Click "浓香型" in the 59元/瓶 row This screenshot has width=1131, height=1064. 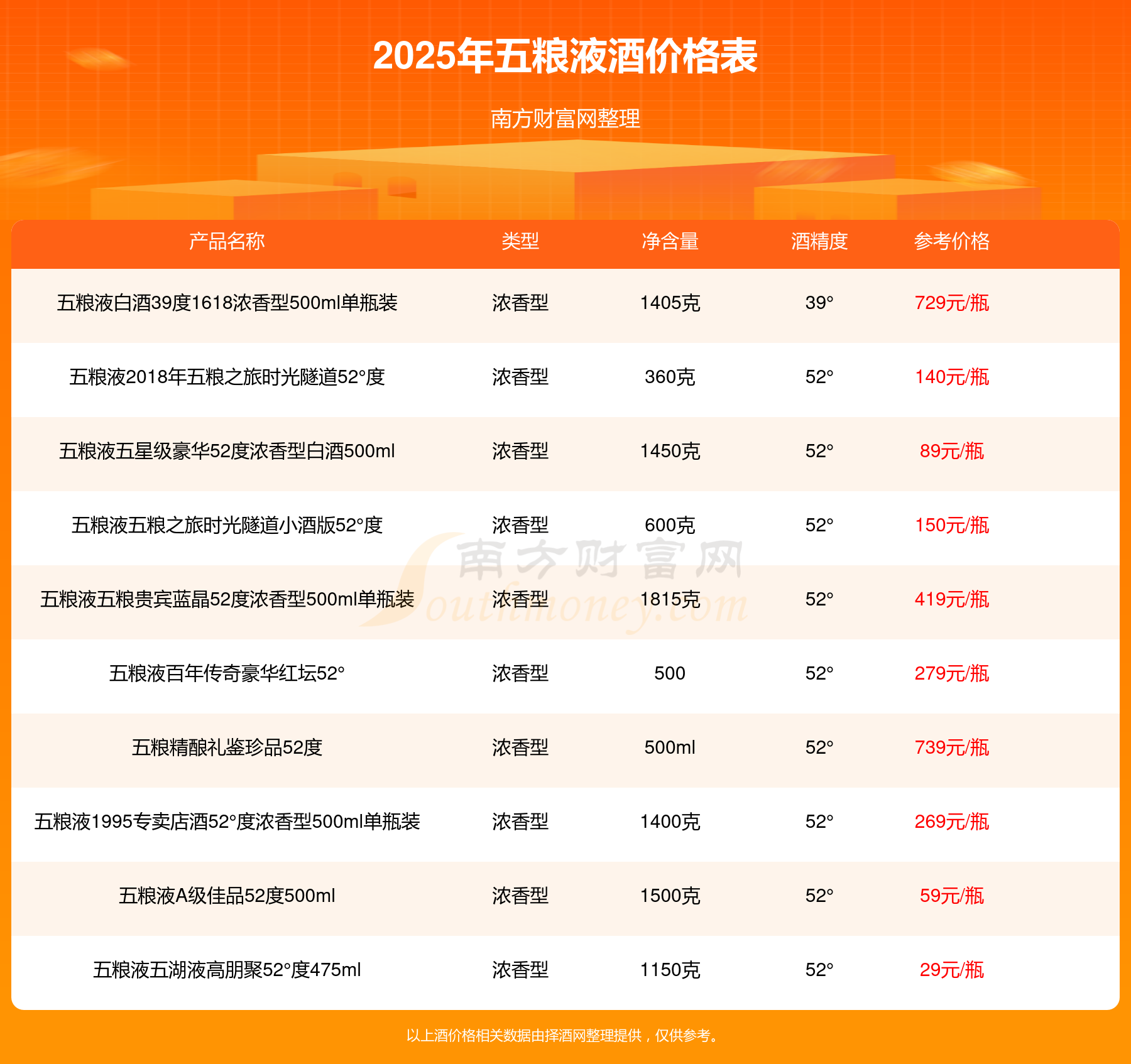click(x=520, y=896)
